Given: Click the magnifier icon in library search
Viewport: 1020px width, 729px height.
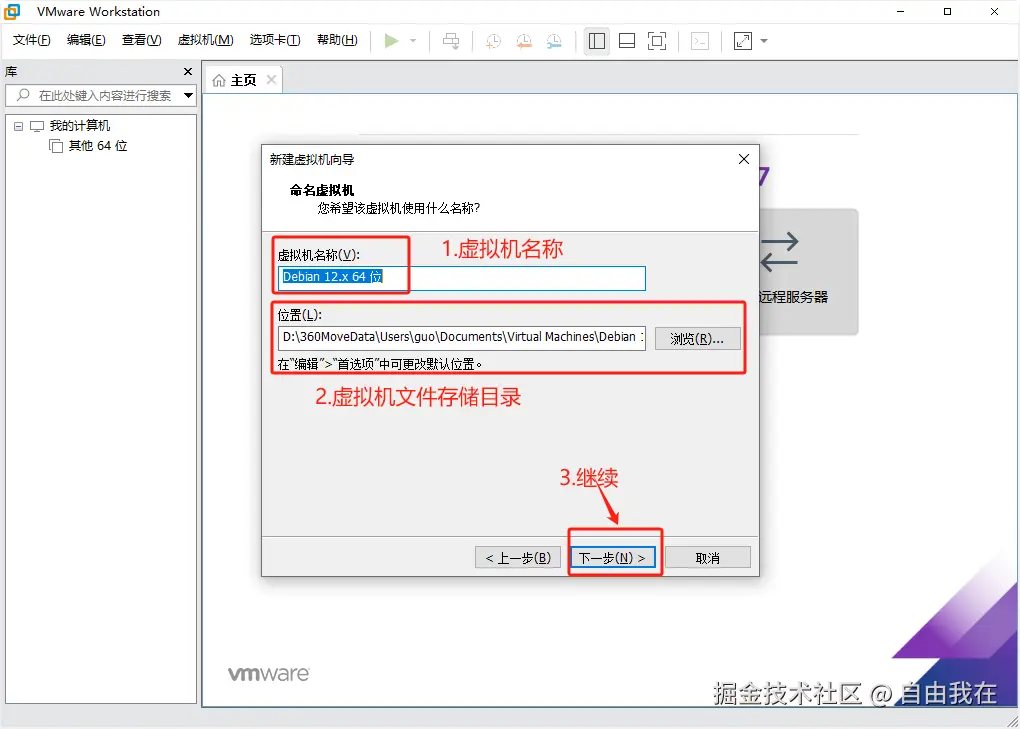Looking at the screenshot, I should tap(23, 95).
